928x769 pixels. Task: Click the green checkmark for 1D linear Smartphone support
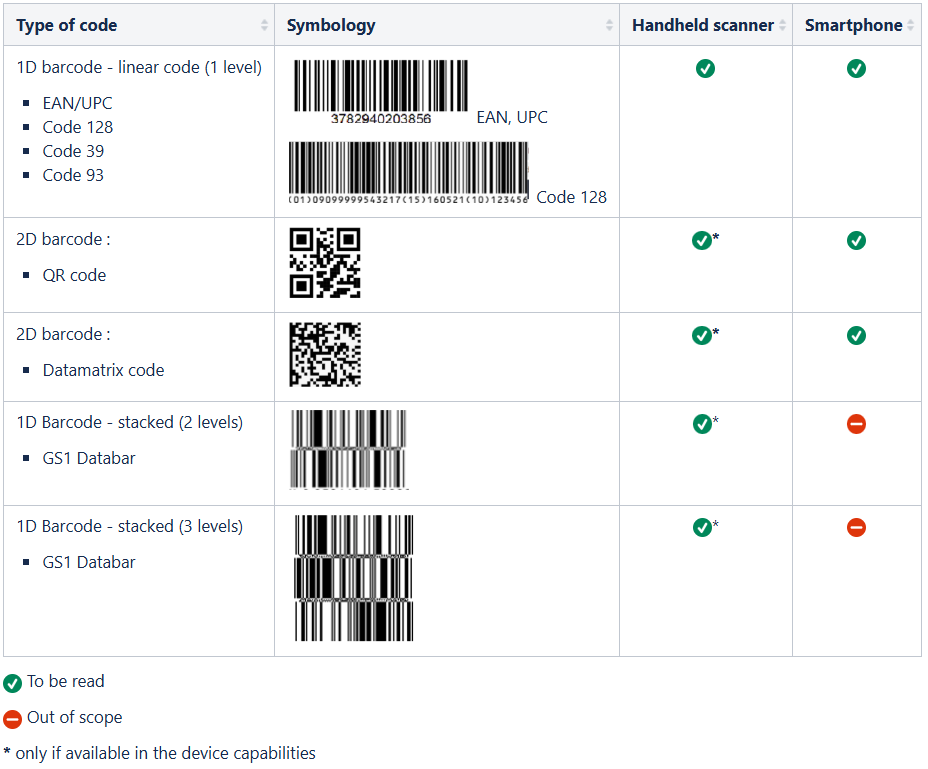tap(856, 69)
